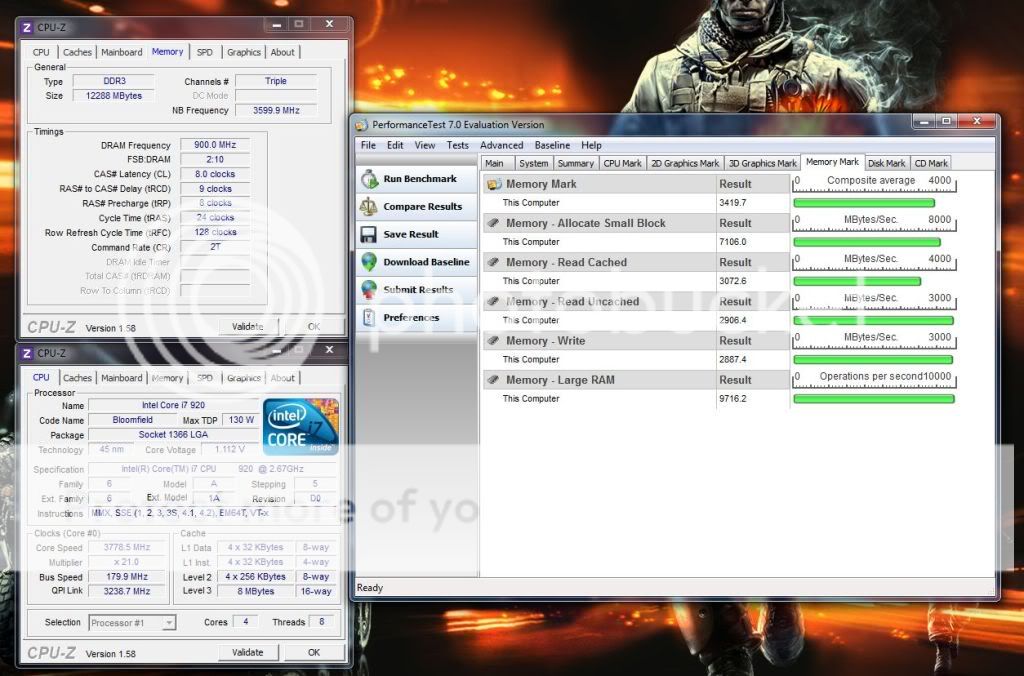Switch to the 2D Graphics Mark tab
The height and width of the screenshot is (676, 1024).
pos(685,163)
